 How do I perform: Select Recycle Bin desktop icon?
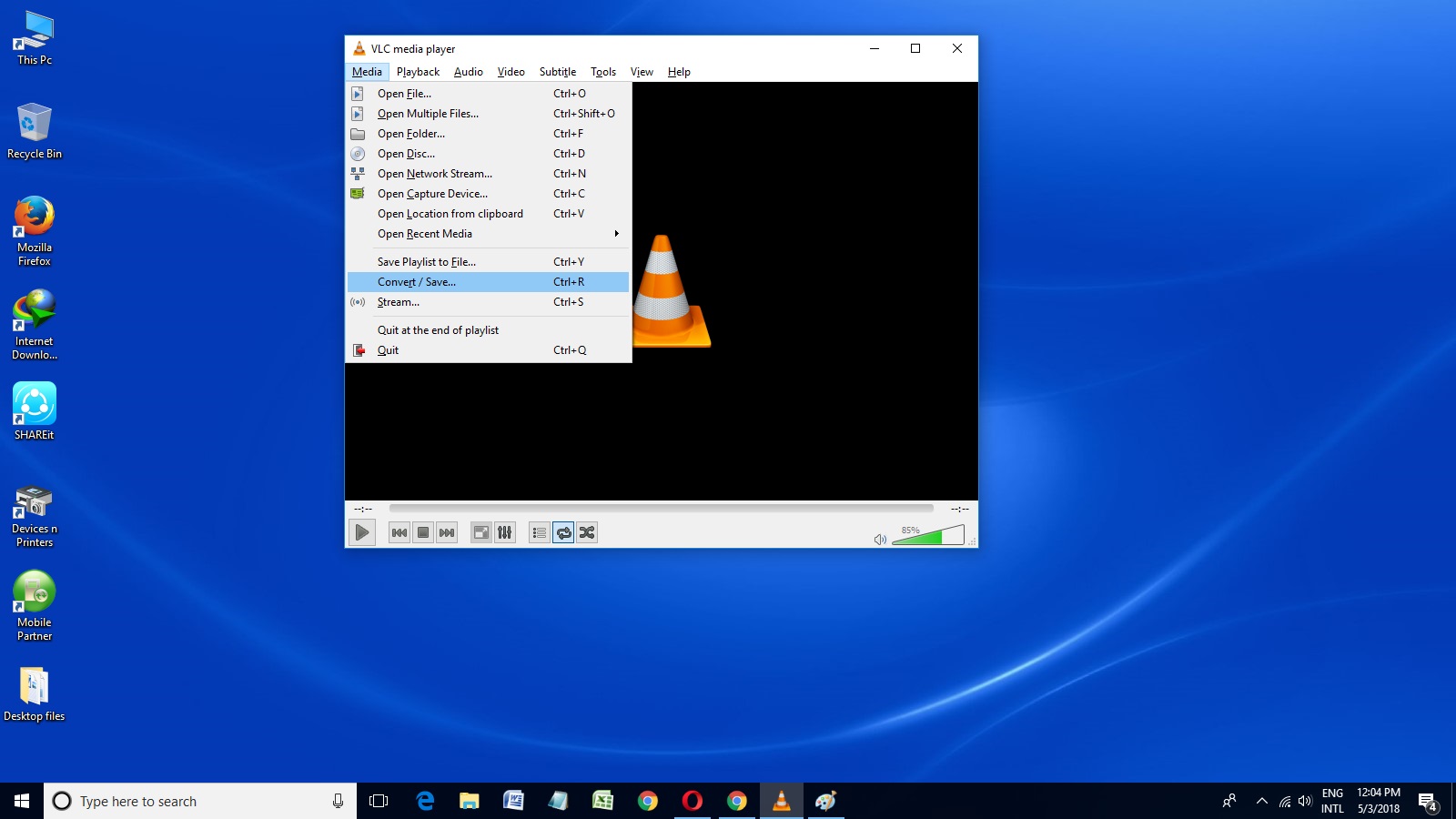click(x=35, y=131)
